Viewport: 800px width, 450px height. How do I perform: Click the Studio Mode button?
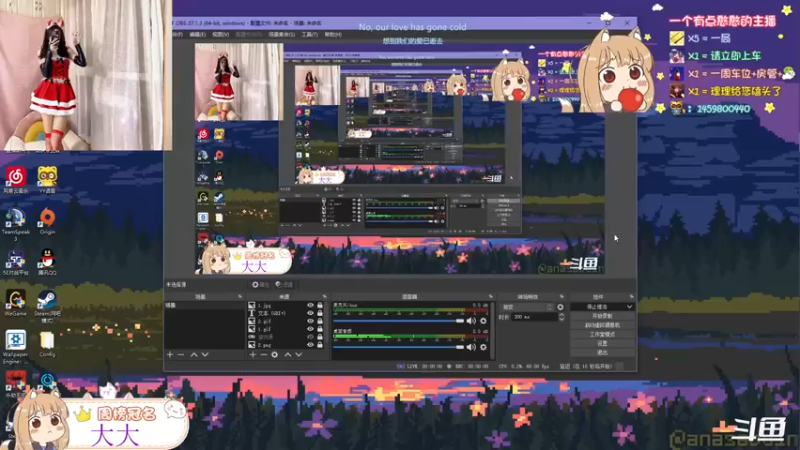pos(602,334)
